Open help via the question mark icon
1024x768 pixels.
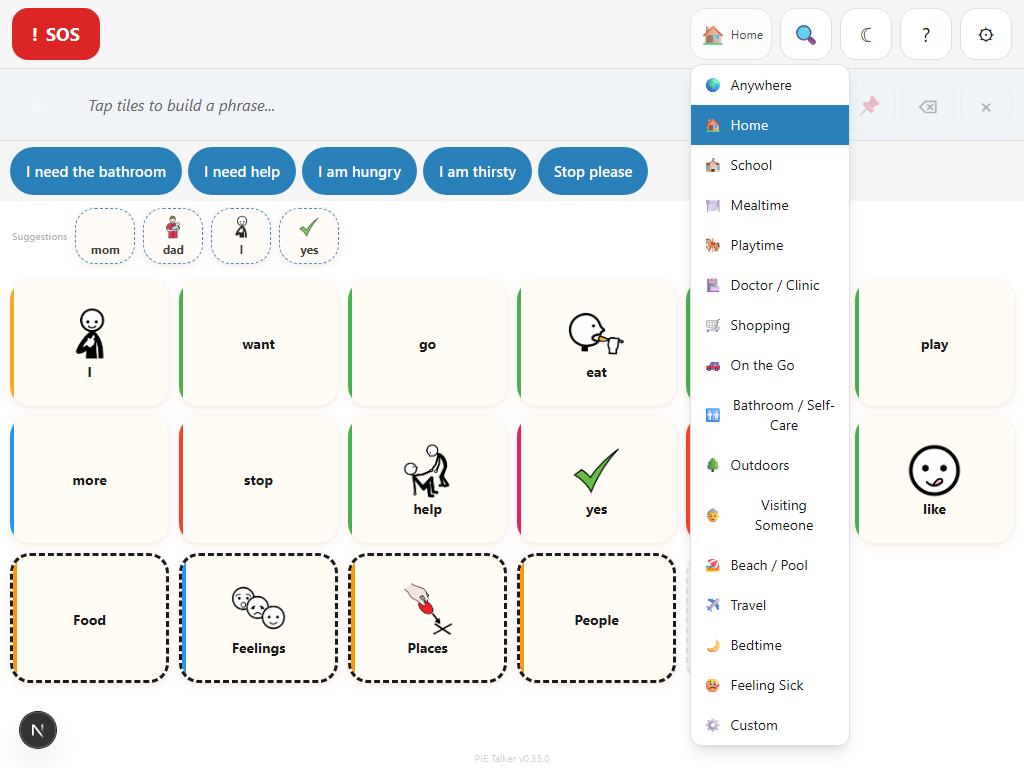tap(925, 33)
